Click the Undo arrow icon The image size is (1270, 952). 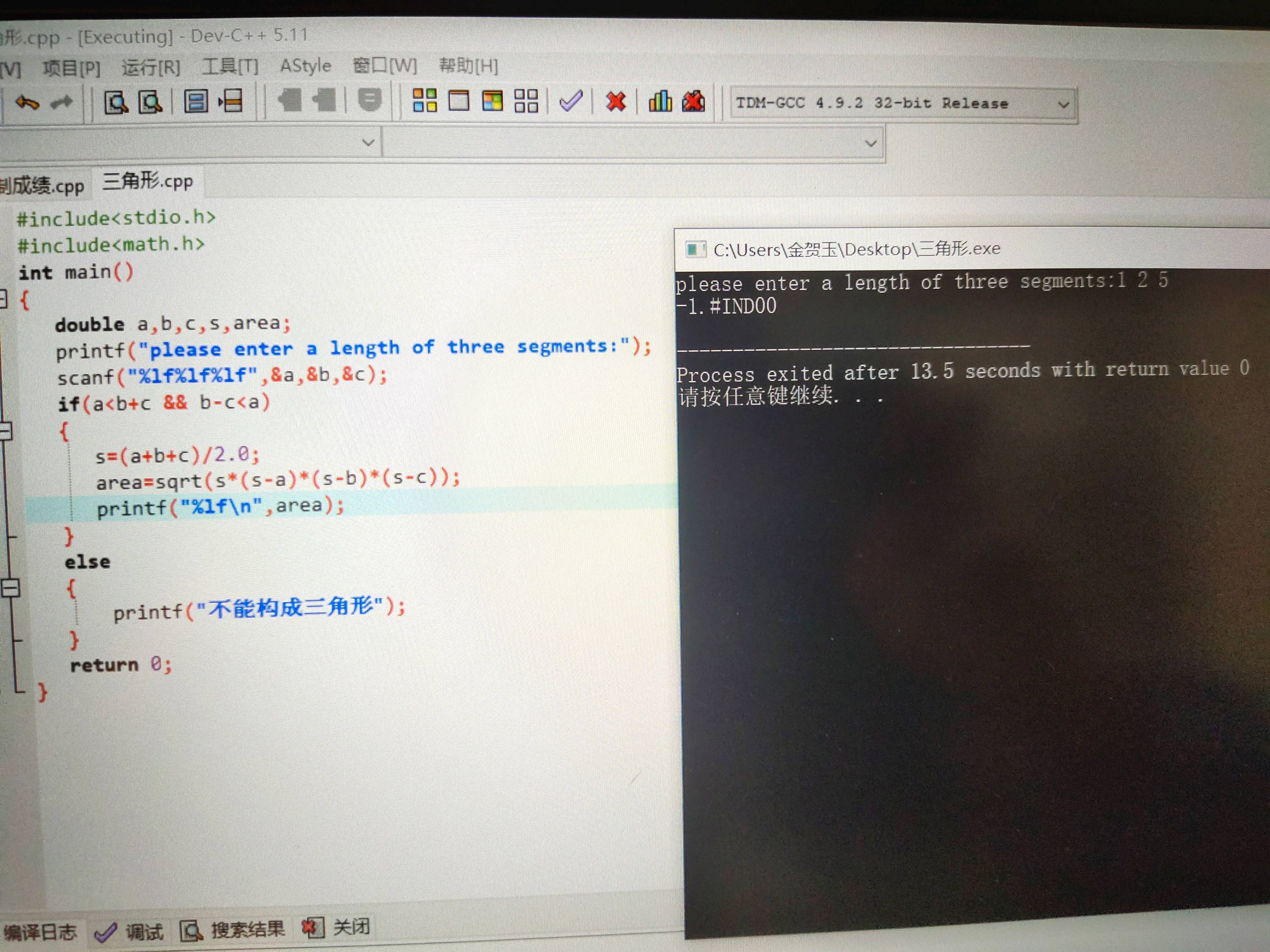coord(27,102)
